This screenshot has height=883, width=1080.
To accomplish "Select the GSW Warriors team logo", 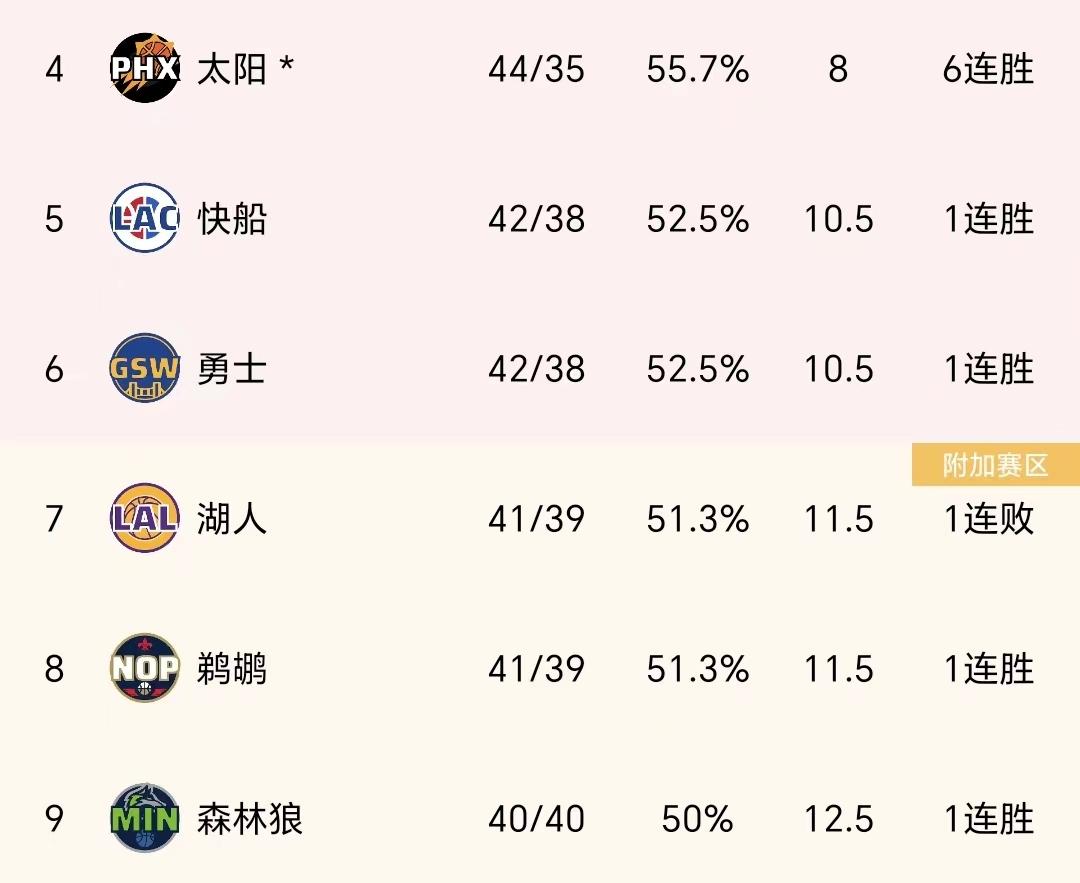I will pyautogui.click(x=145, y=368).
